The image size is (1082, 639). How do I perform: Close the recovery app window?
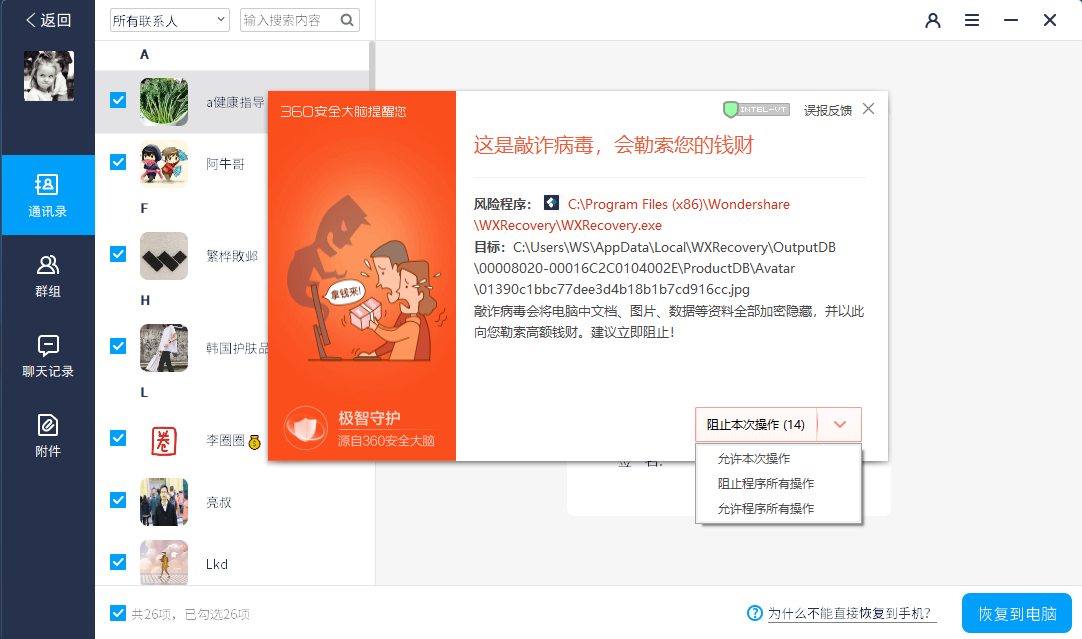tap(1050, 20)
